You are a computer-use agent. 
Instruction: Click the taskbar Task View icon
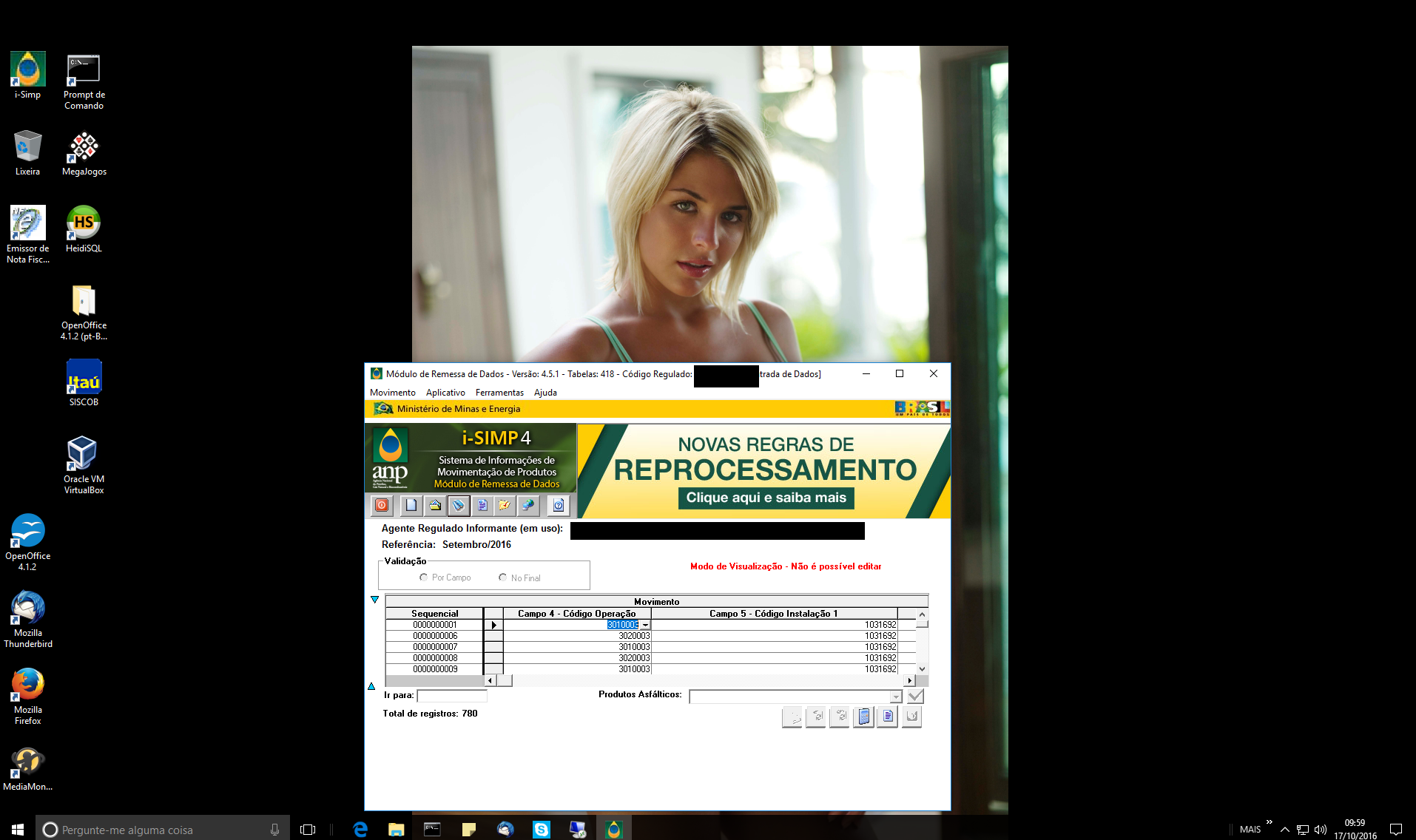click(x=308, y=830)
